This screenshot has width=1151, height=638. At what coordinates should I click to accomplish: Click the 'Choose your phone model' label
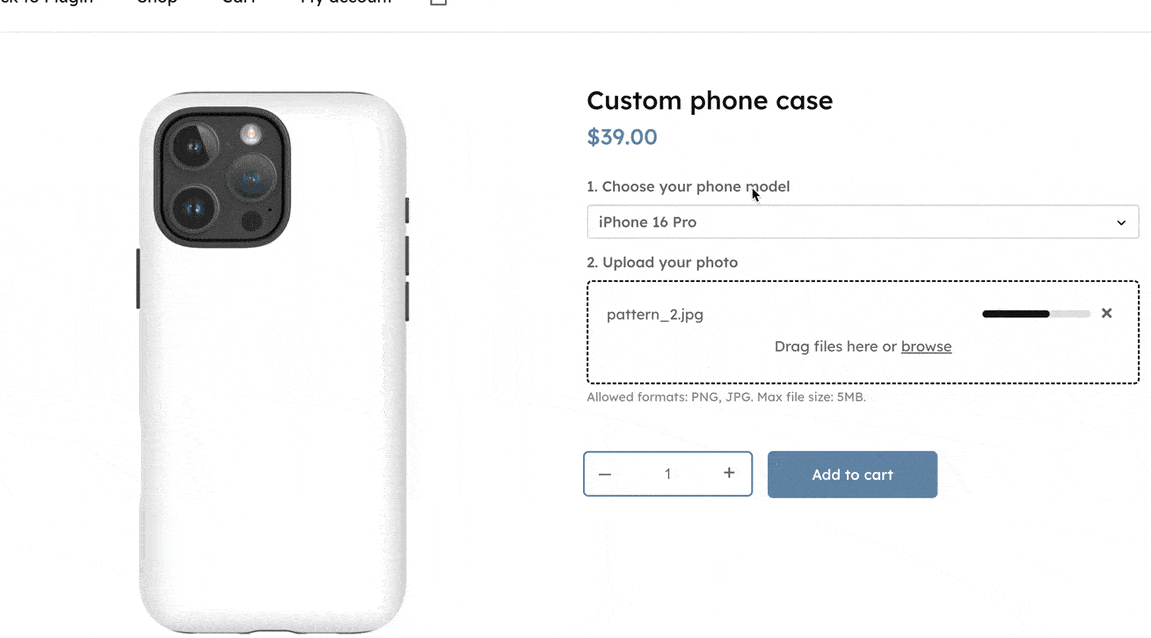(x=688, y=187)
